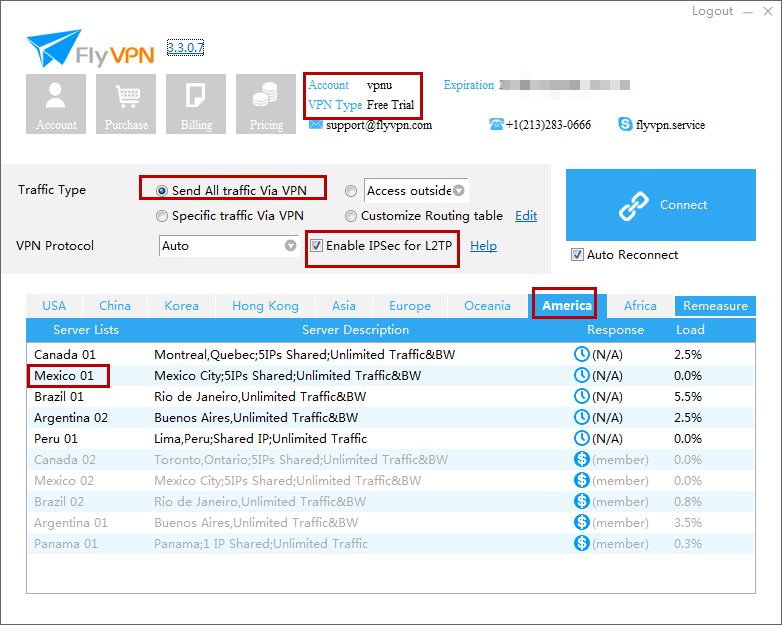Screen dimensions: 782x625
Task: Select the Mexico 01 server row
Action: pyautogui.click(x=391, y=375)
